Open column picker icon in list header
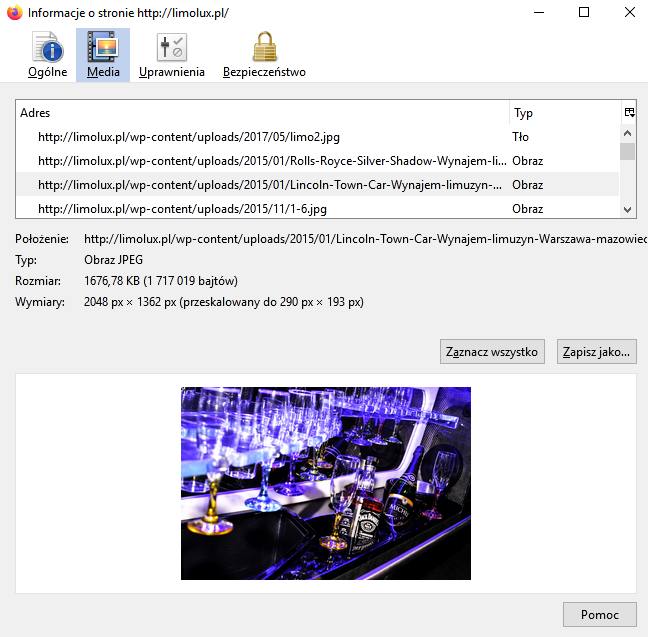This screenshot has height=637, width=648. point(629,112)
